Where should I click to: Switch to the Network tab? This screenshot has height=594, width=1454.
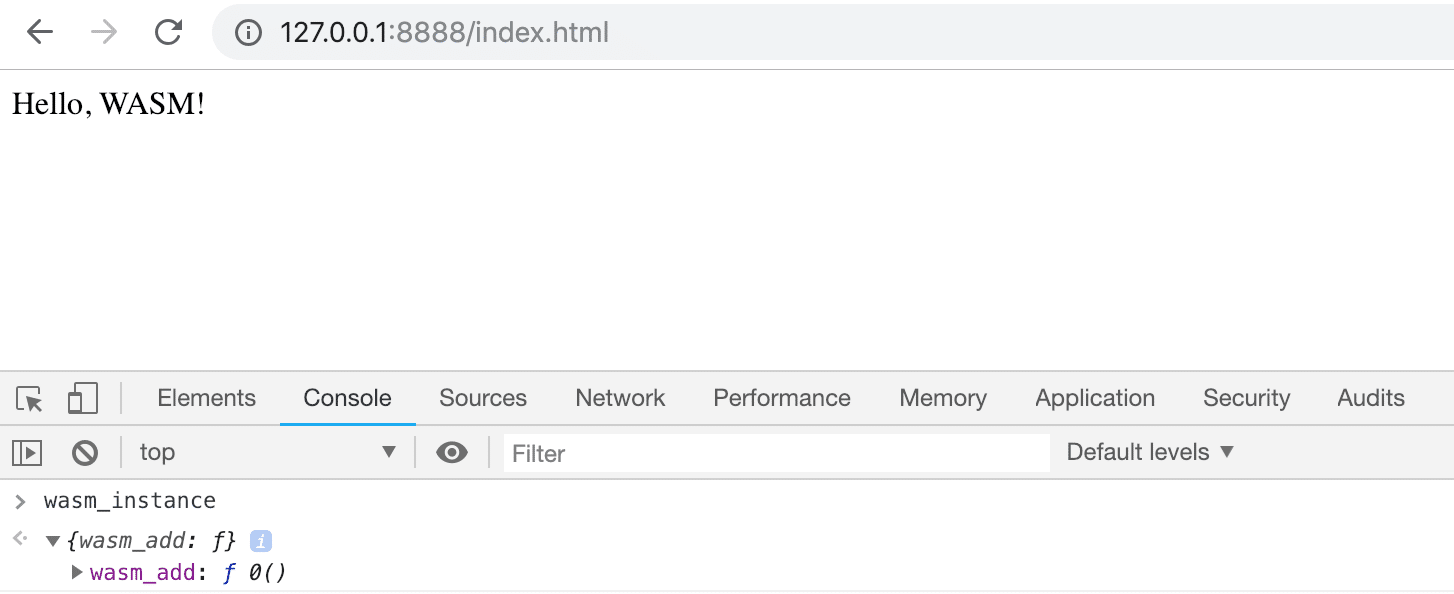620,398
